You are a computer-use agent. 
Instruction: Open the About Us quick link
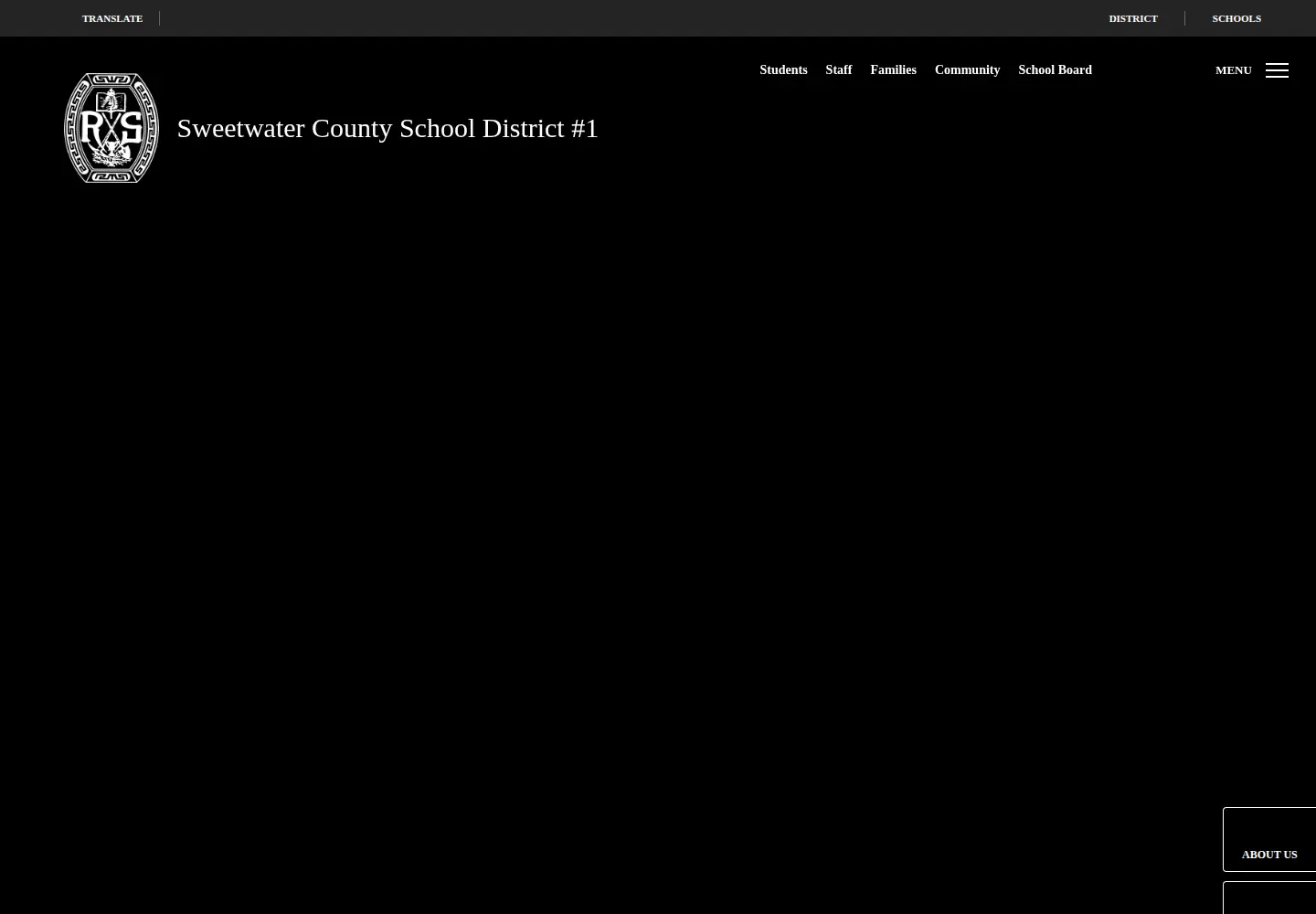pyautogui.click(x=1269, y=839)
